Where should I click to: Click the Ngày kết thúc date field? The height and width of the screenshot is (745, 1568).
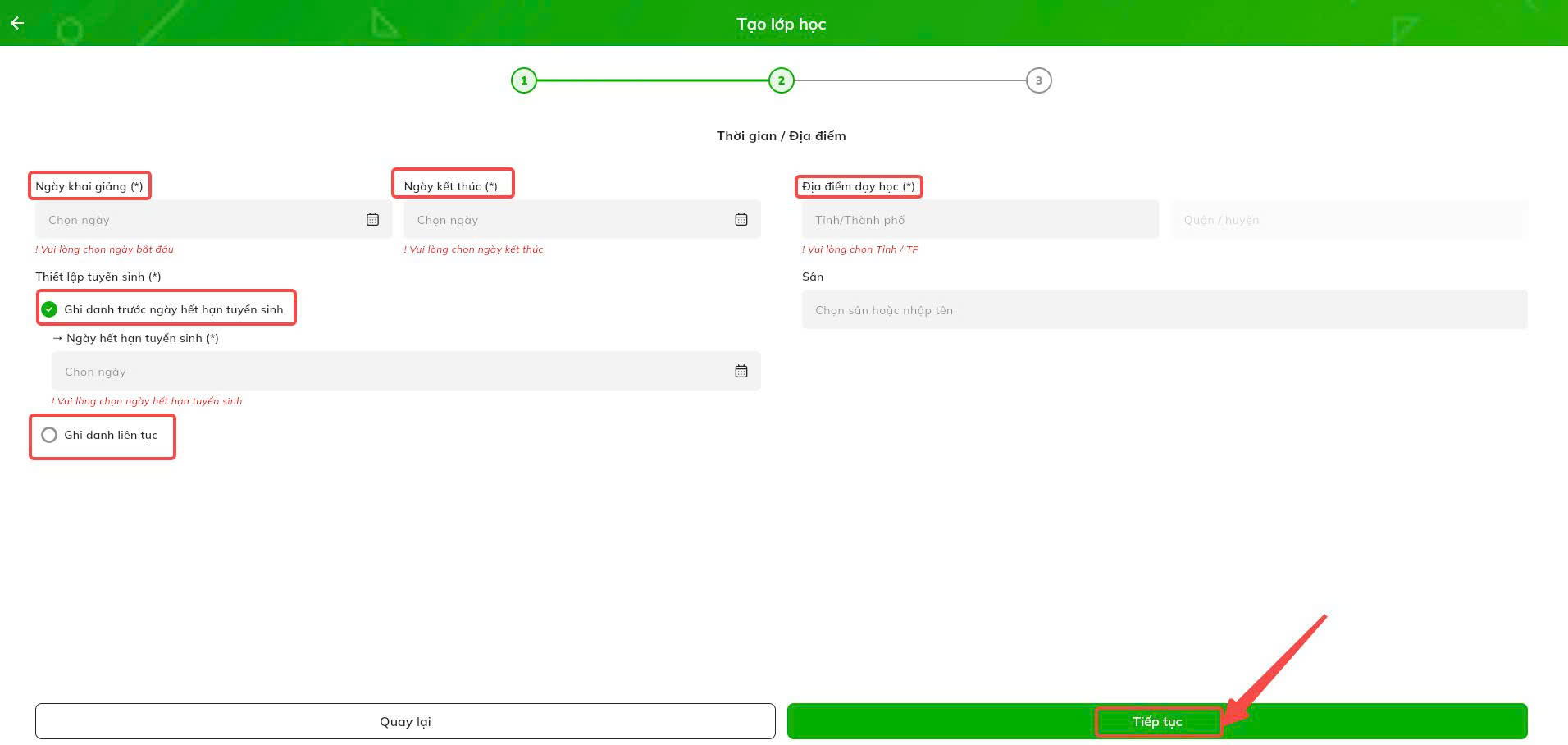[x=582, y=219]
